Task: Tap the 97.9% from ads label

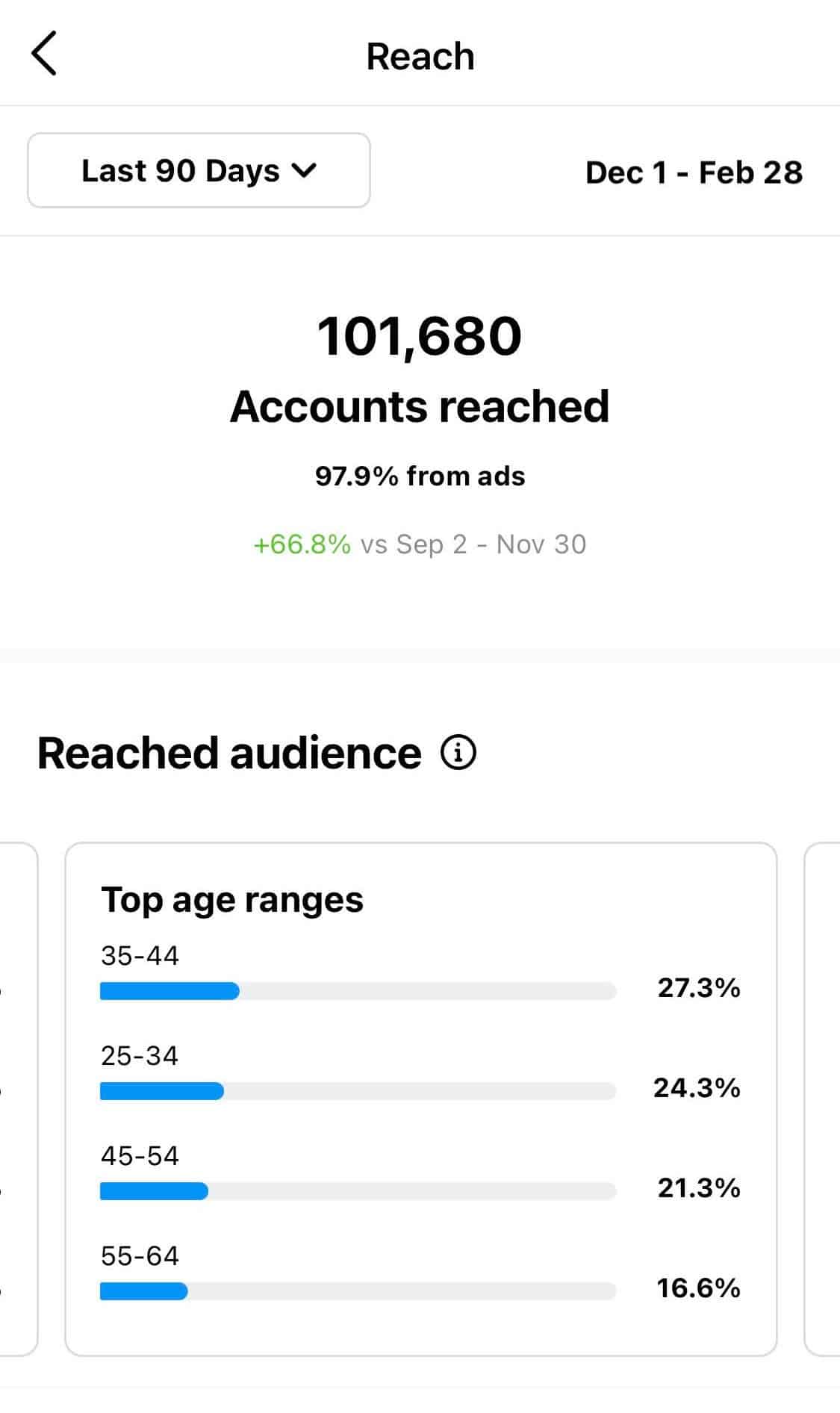Action: click(420, 475)
